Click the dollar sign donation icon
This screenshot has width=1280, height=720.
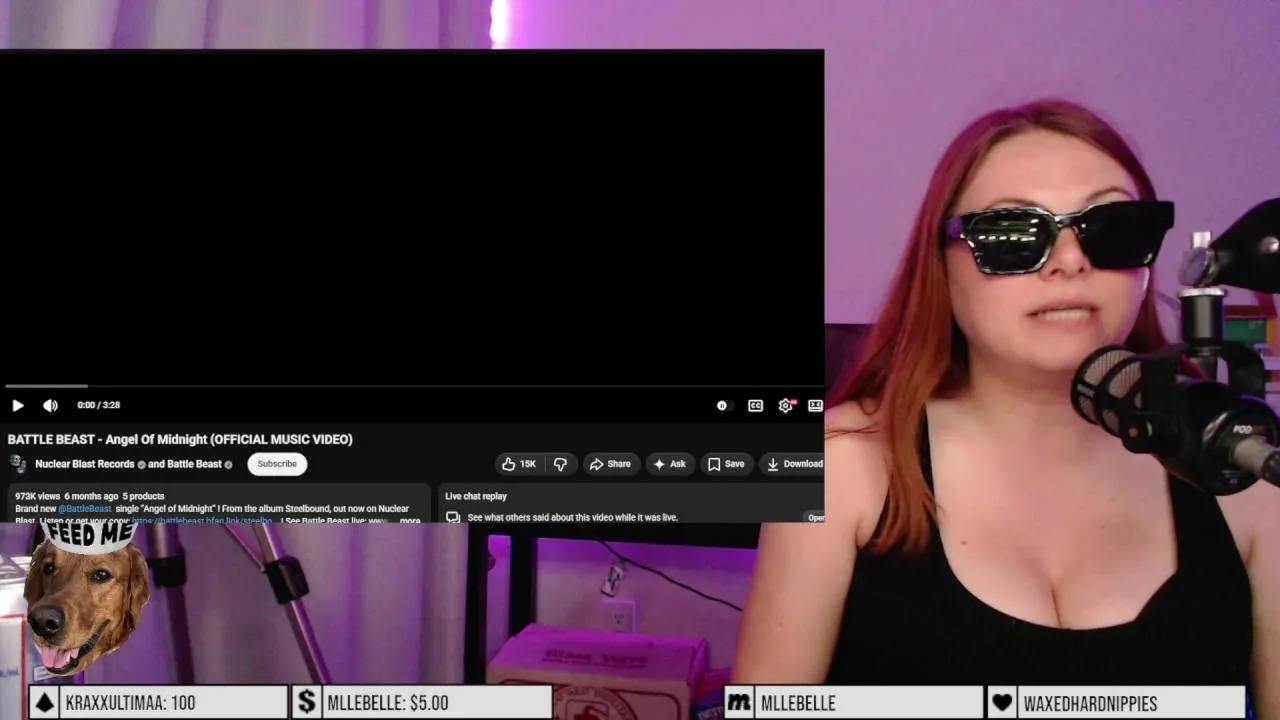click(308, 703)
